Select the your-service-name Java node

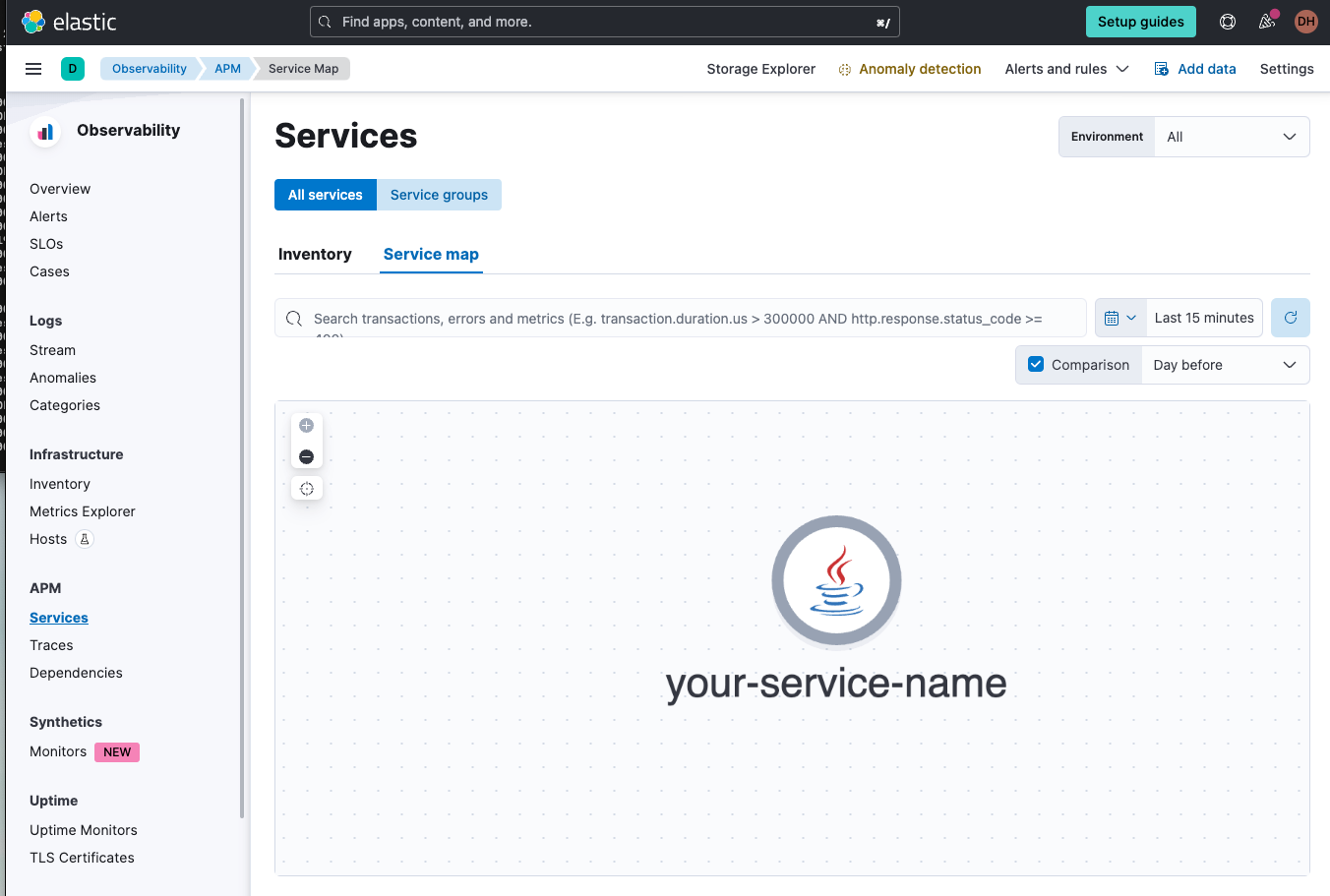(836, 581)
